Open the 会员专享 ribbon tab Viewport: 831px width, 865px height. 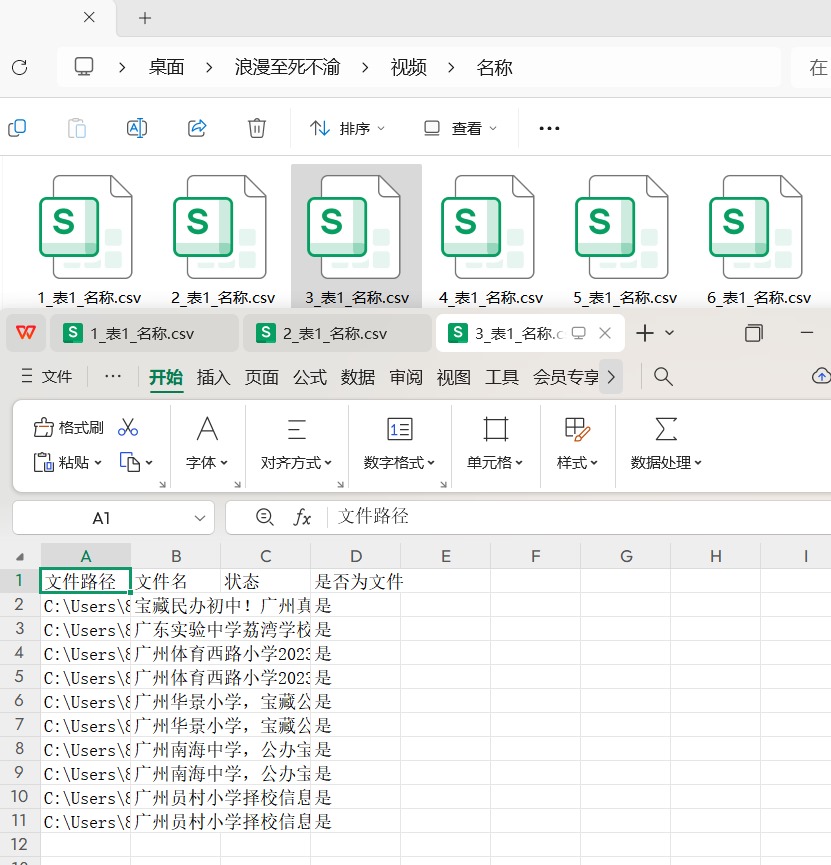pyautogui.click(x=566, y=377)
